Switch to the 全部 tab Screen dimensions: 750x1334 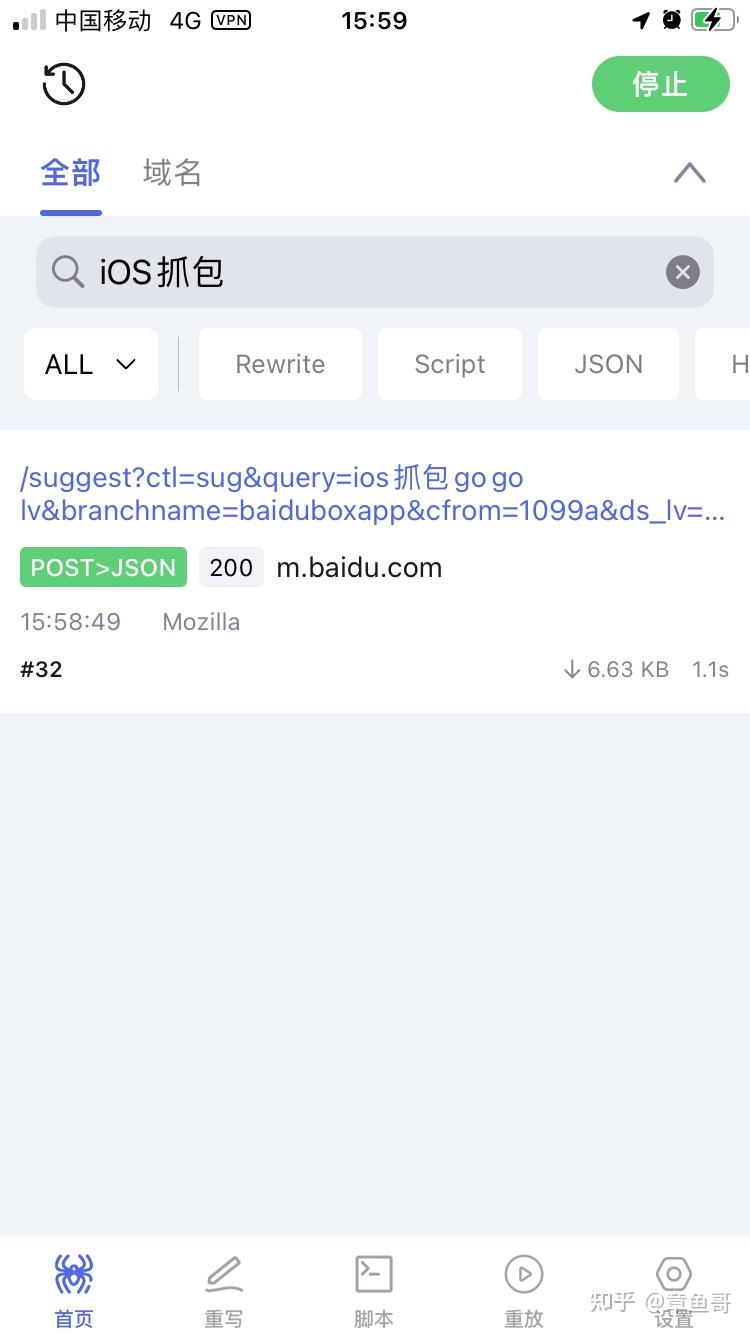point(71,172)
